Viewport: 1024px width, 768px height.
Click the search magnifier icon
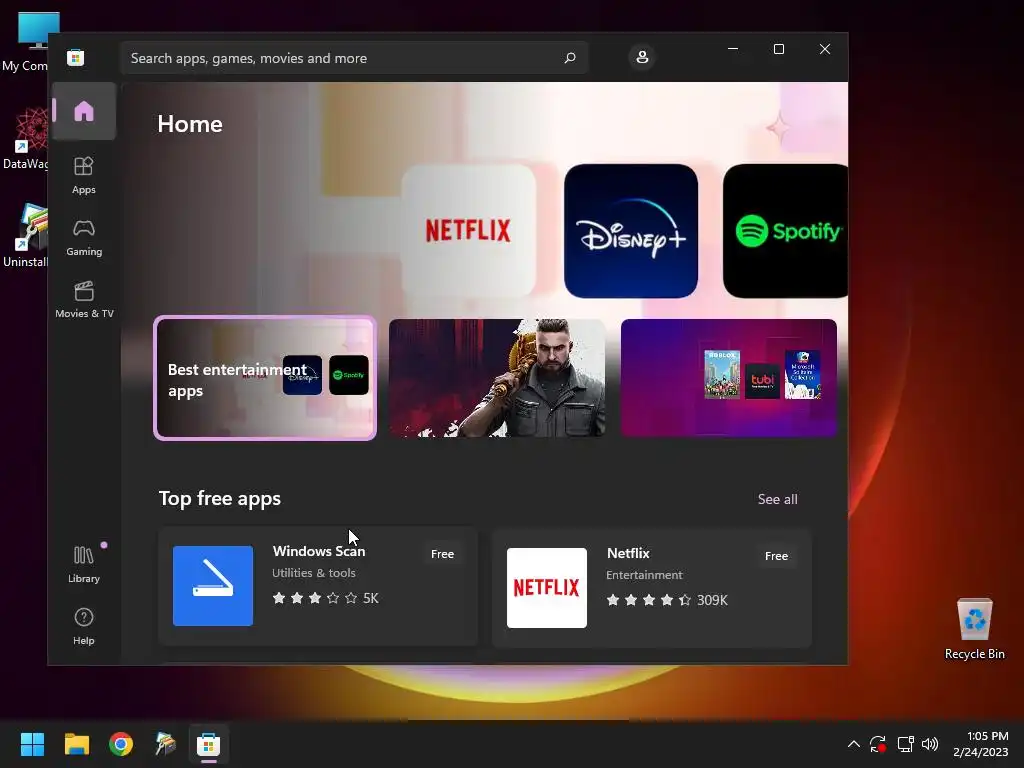(570, 58)
